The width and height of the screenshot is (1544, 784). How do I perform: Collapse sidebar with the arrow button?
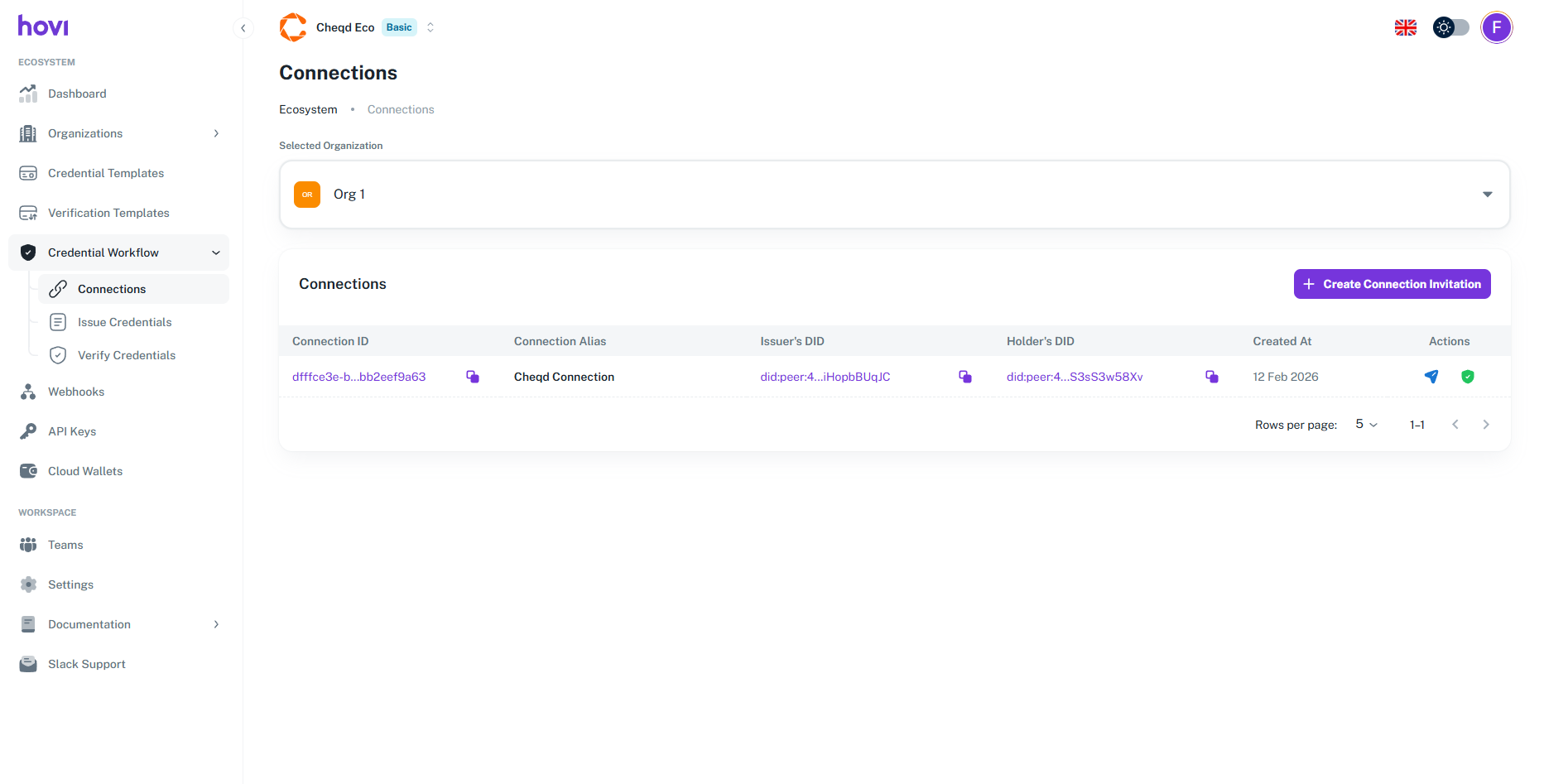pyautogui.click(x=243, y=28)
